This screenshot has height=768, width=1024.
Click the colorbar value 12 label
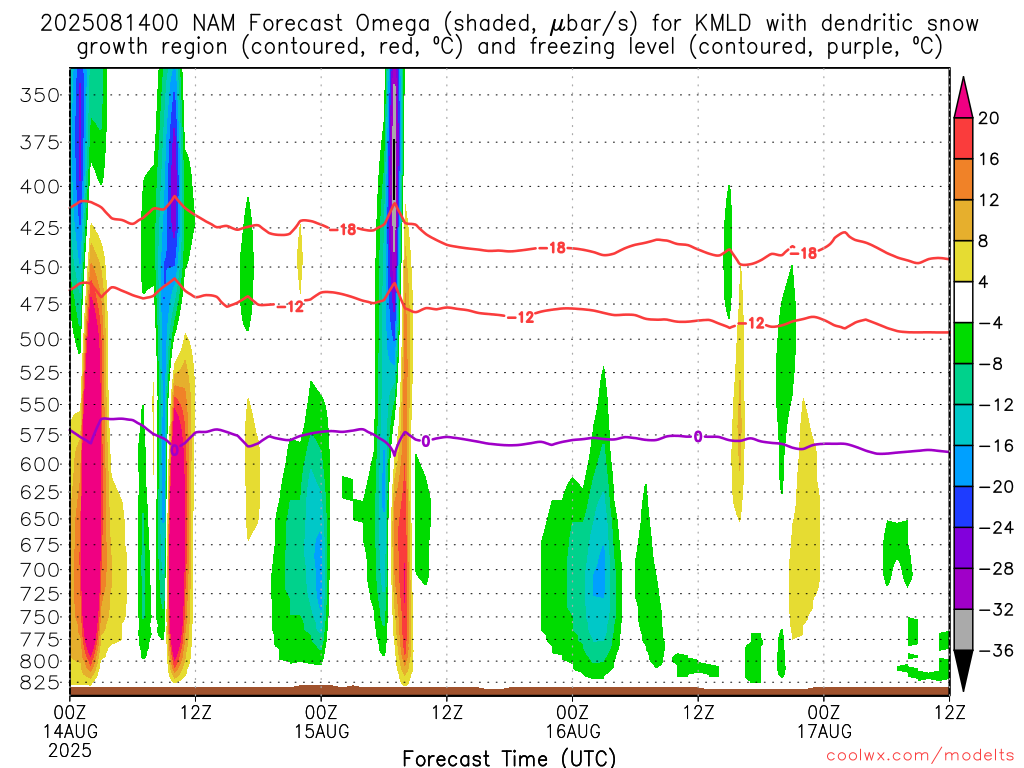(x=989, y=200)
